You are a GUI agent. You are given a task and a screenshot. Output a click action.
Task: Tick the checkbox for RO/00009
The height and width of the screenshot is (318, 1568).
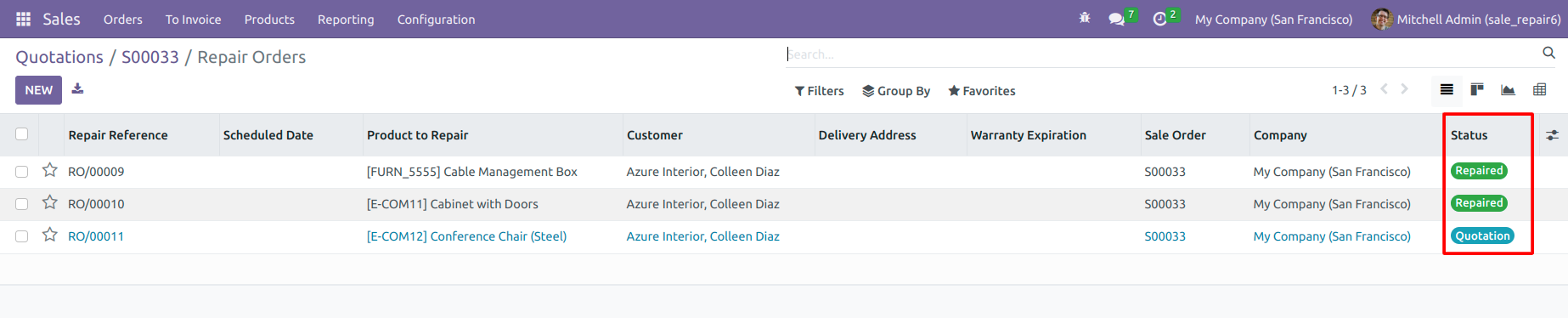pyautogui.click(x=22, y=172)
